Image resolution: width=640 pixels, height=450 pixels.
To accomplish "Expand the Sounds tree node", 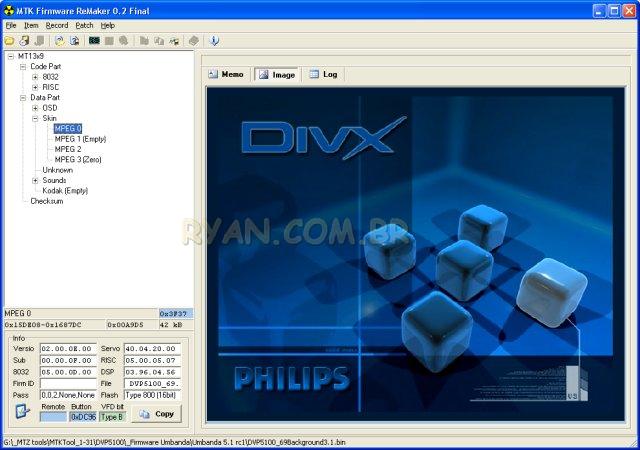I will point(35,180).
